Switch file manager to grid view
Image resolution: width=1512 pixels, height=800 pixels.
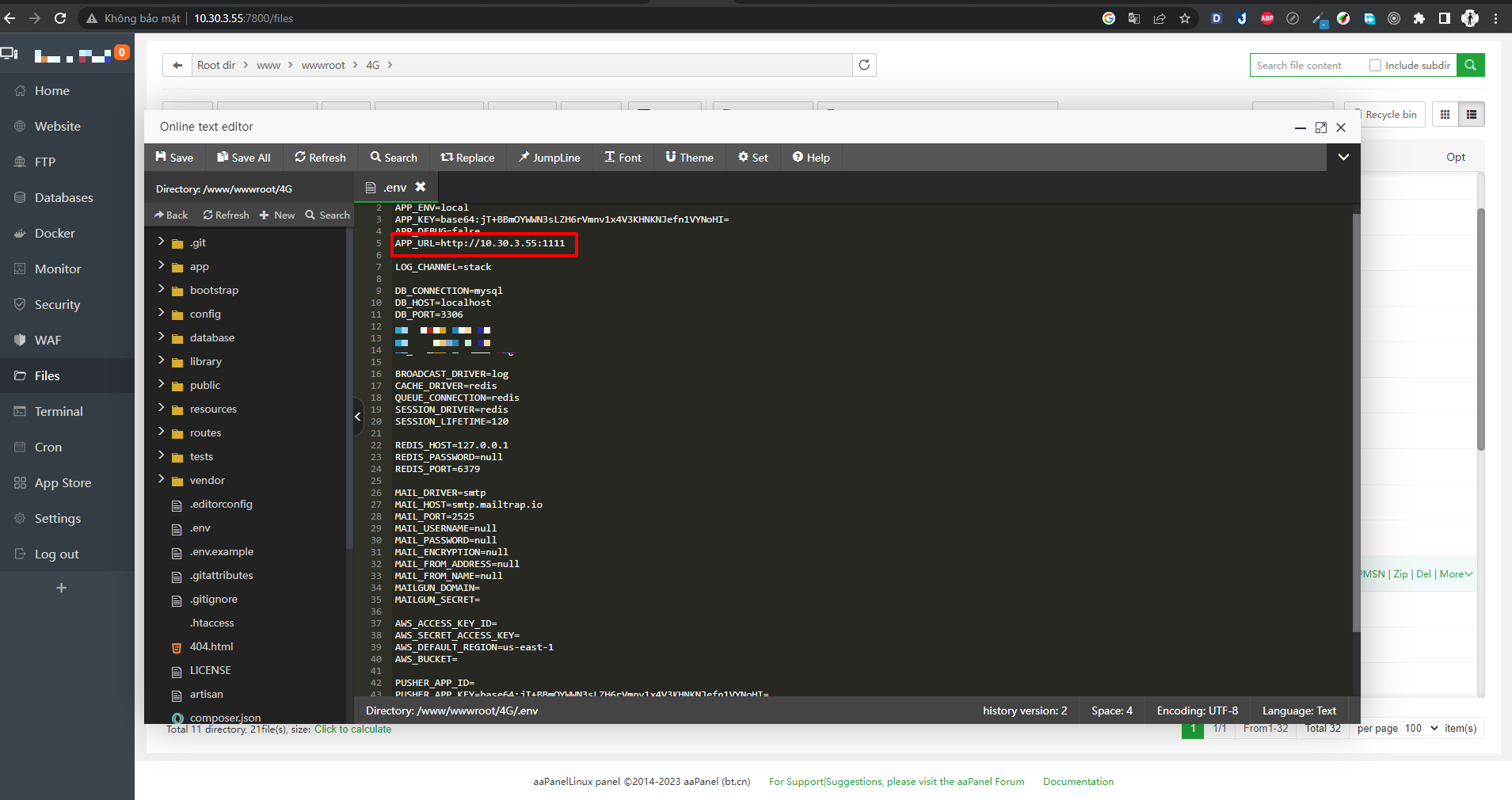point(1445,115)
